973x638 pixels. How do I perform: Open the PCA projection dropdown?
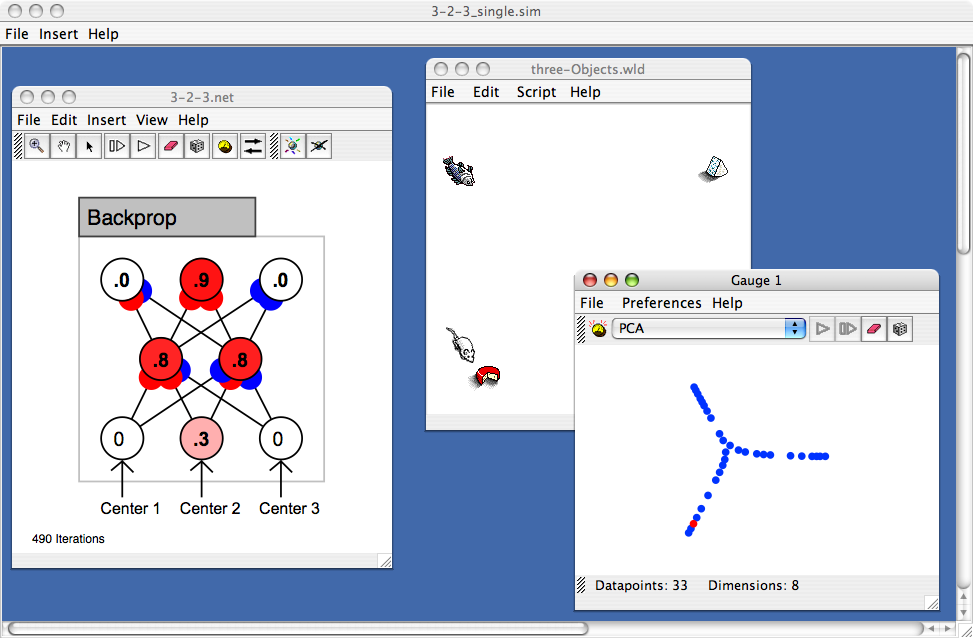coord(707,328)
